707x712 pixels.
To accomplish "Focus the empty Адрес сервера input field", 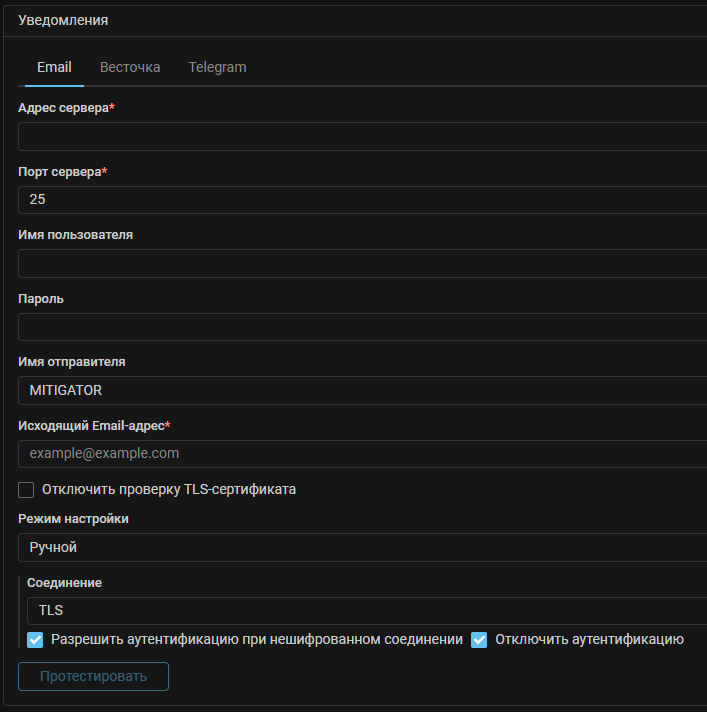I will coord(360,136).
